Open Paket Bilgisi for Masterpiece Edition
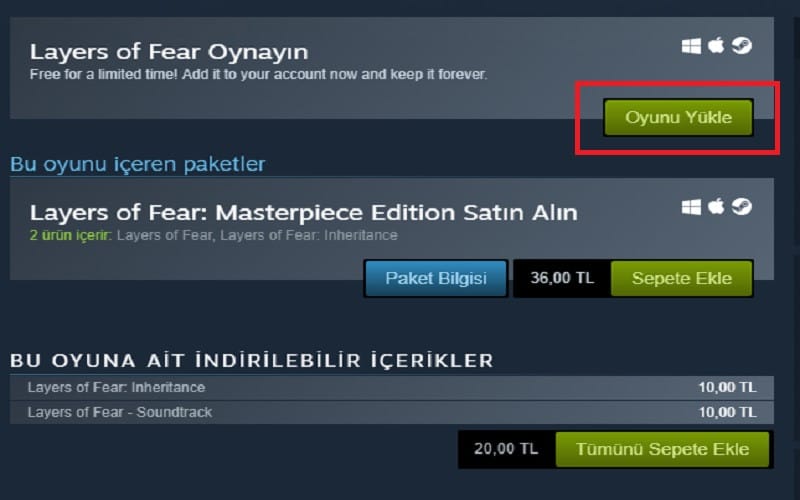This screenshot has width=800, height=500. coord(436,278)
